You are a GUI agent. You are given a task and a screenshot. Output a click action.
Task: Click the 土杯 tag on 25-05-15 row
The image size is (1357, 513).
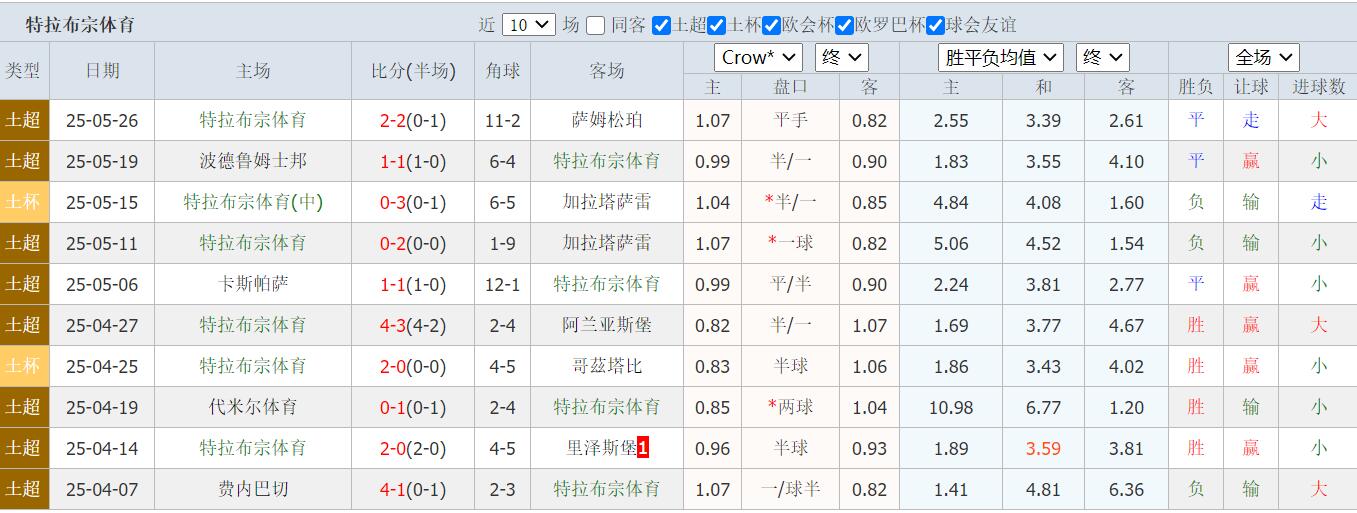pos(23,202)
